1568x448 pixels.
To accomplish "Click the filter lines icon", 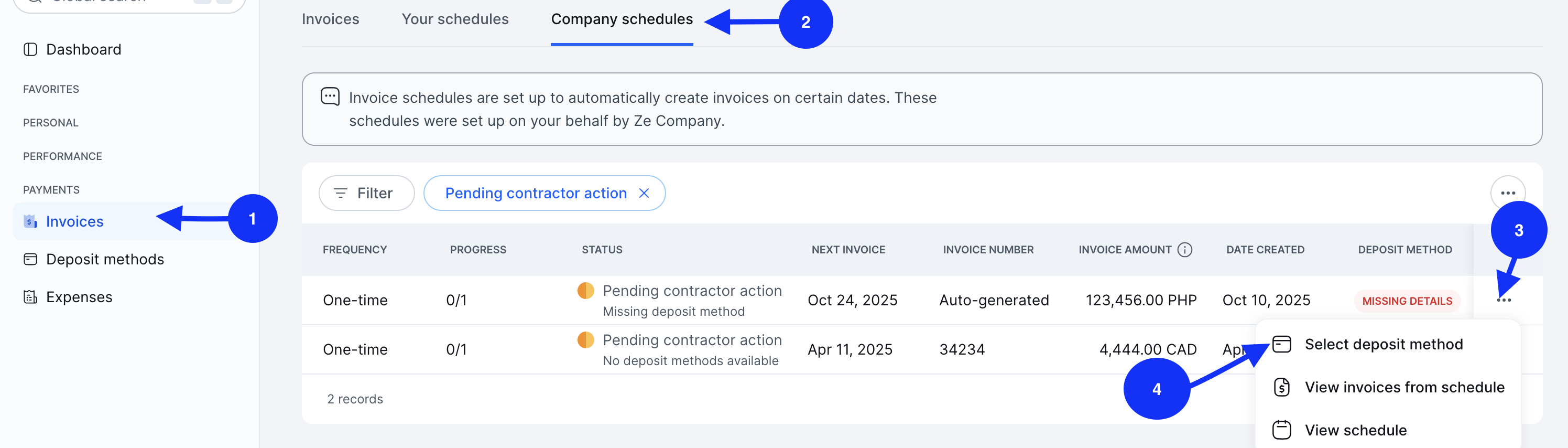I will (340, 193).
